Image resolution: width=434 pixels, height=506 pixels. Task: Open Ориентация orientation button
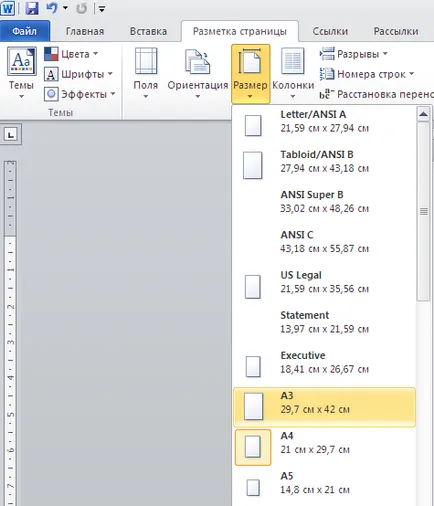click(x=198, y=73)
